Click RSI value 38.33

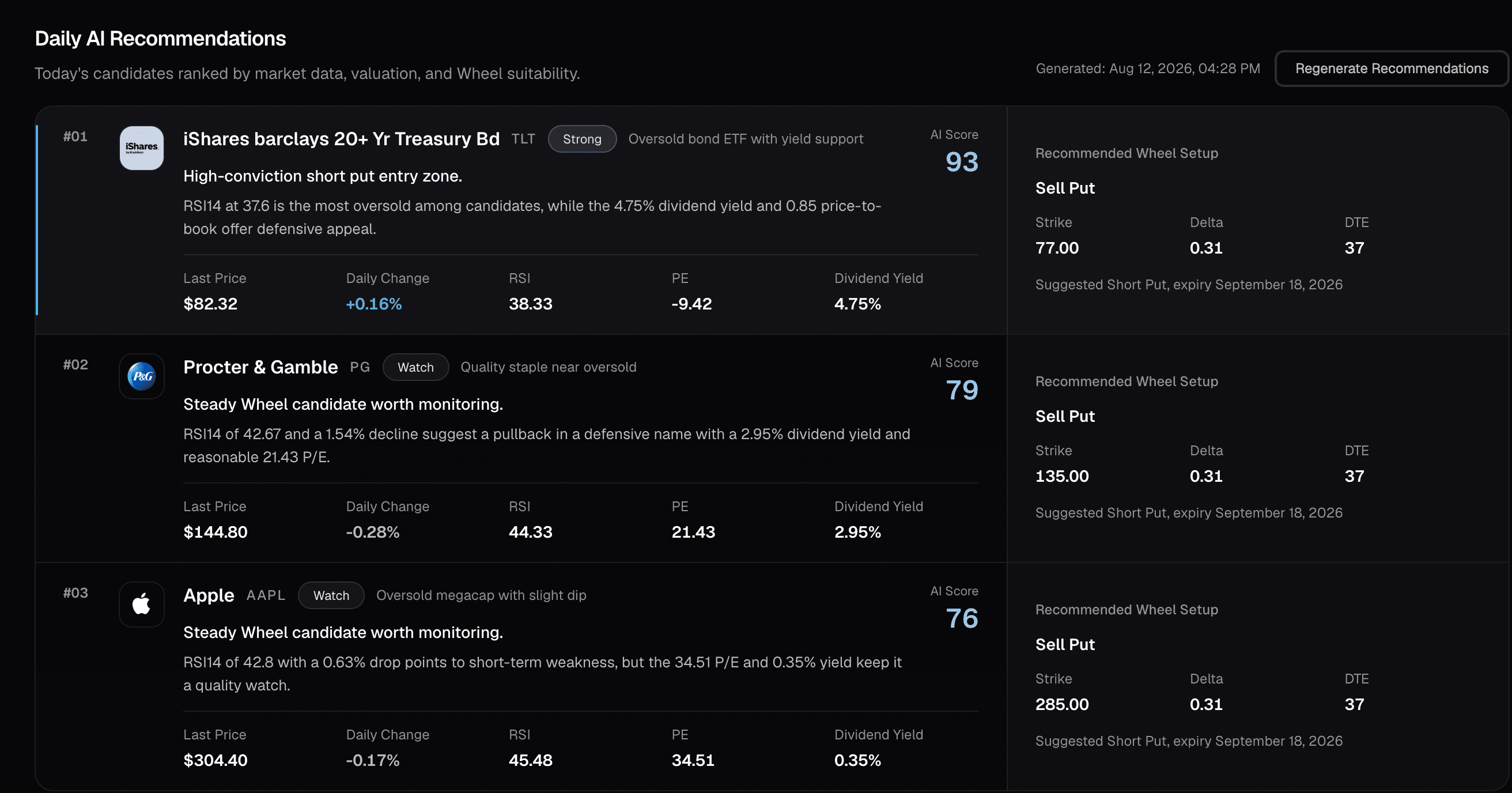click(x=531, y=304)
